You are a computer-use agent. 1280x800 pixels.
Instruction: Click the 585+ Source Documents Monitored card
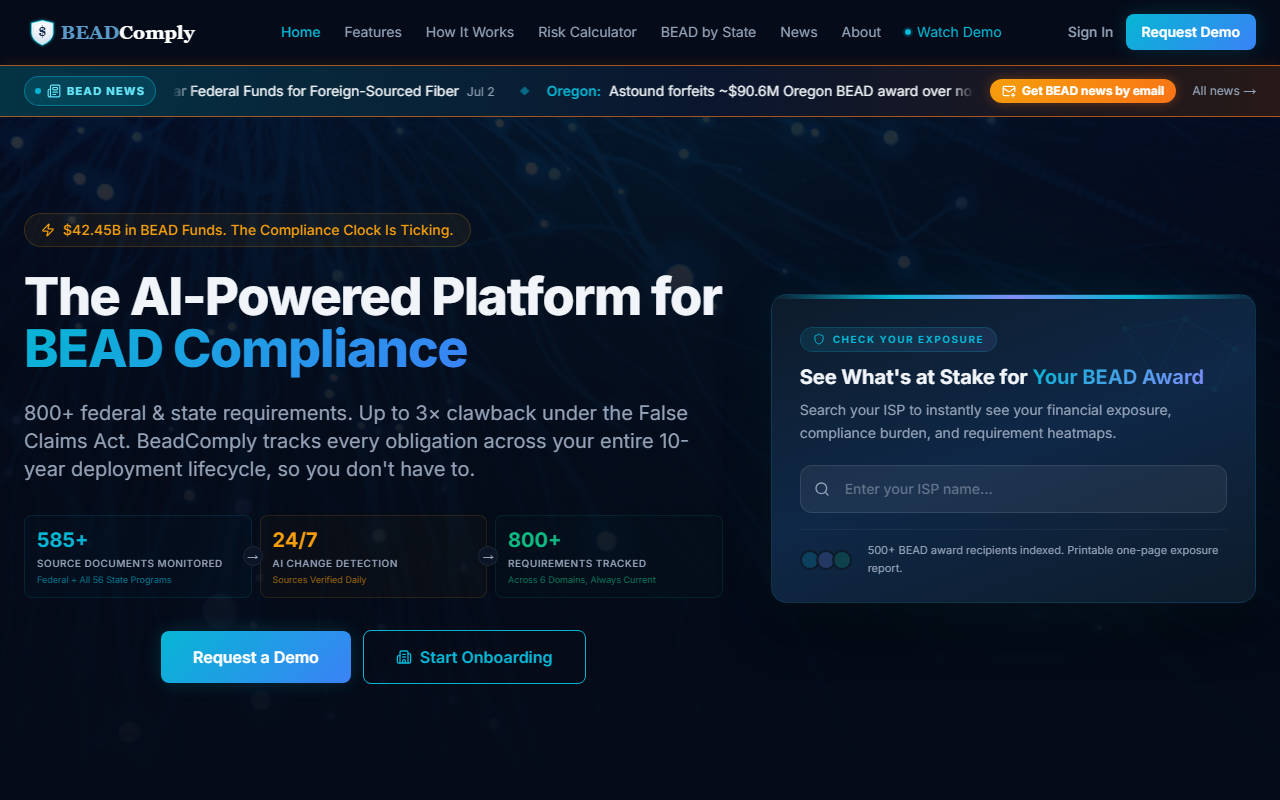[x=138, y=557]
